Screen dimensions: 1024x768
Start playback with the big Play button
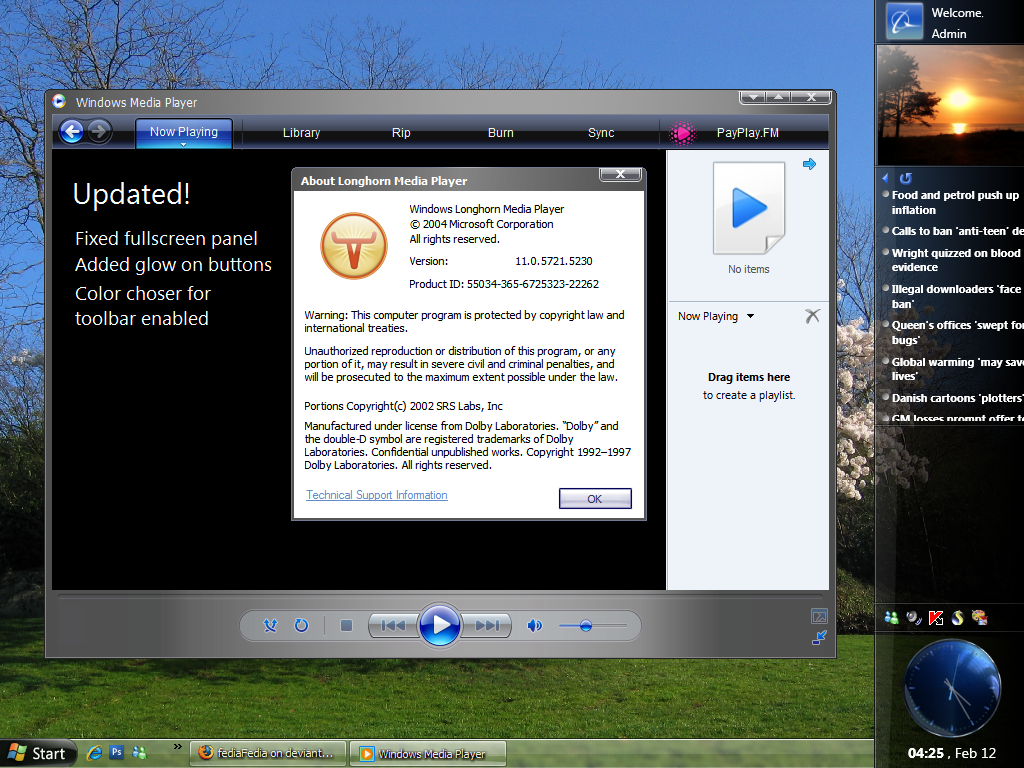440,625
